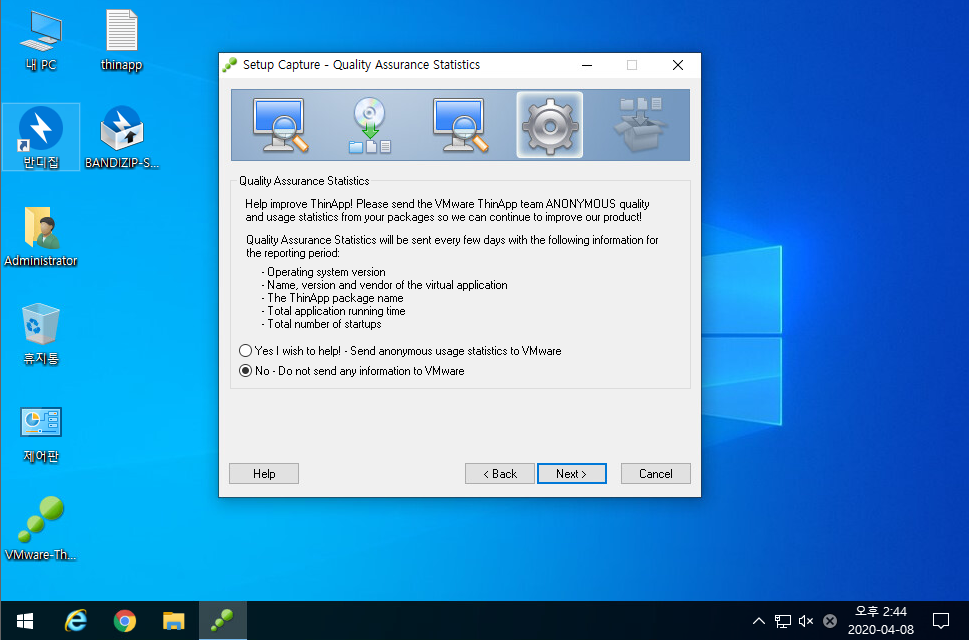Show hidden system tray icons chevron
Screen dimensions: 969x640
pos(759,621)
